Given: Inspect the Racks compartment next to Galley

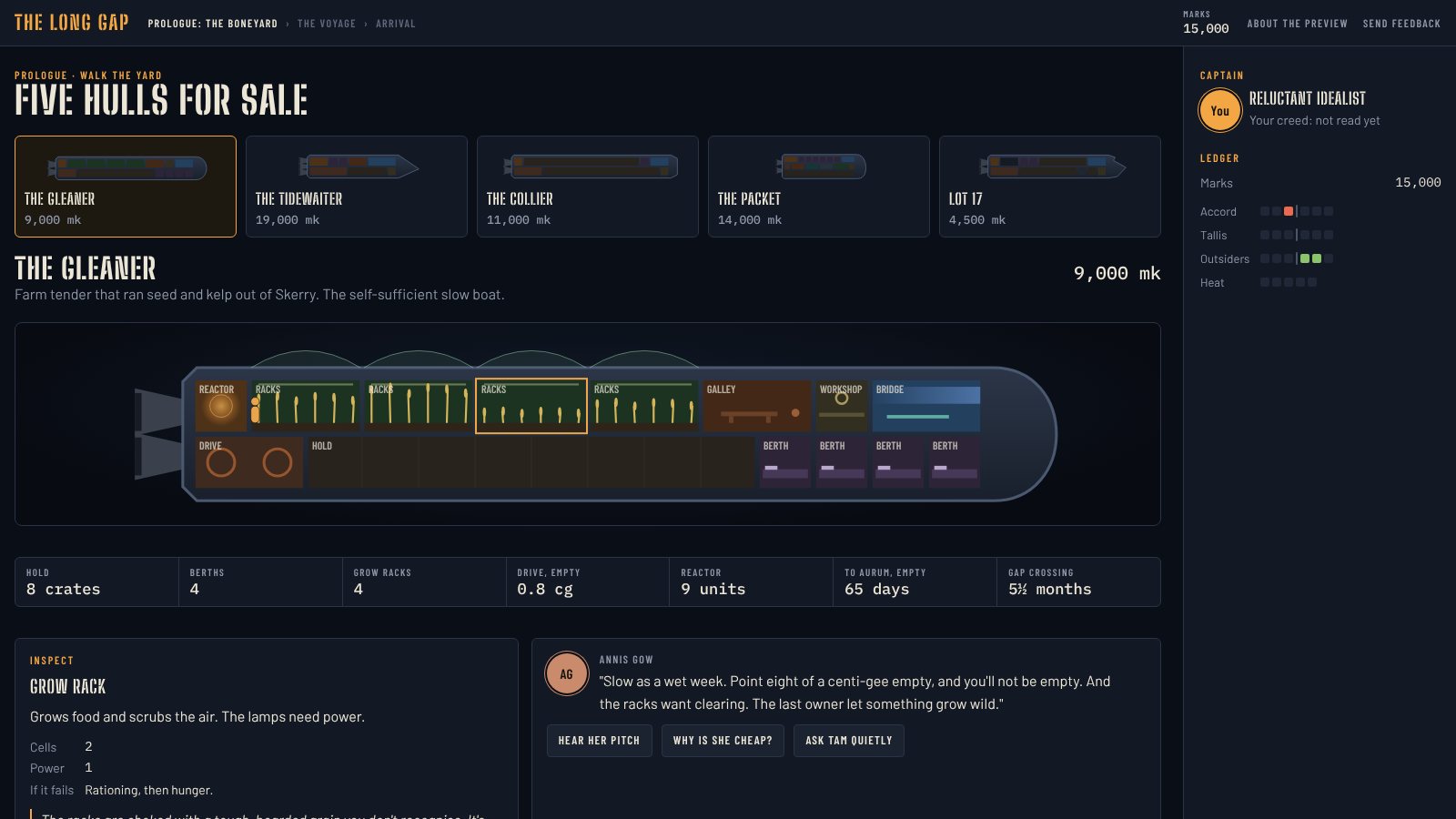Looking at the screenshot, I should click(644, 406).
